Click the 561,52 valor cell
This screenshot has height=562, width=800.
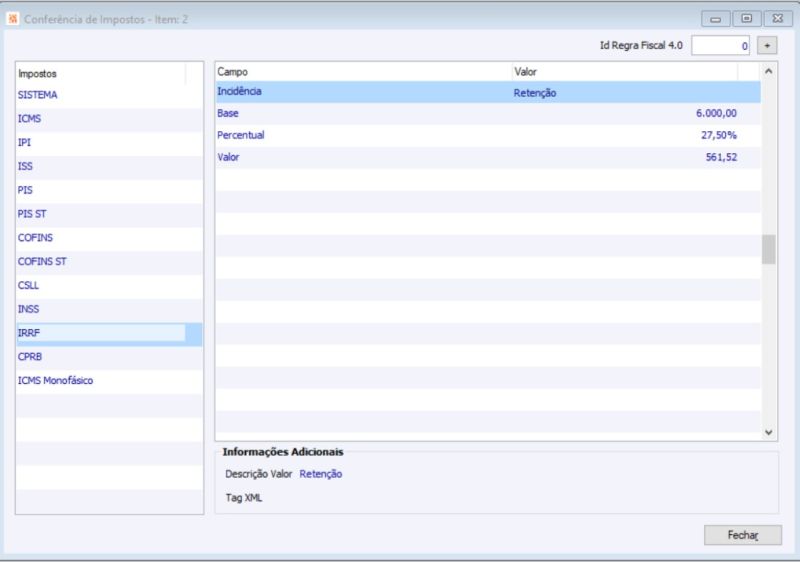[721, 157]
